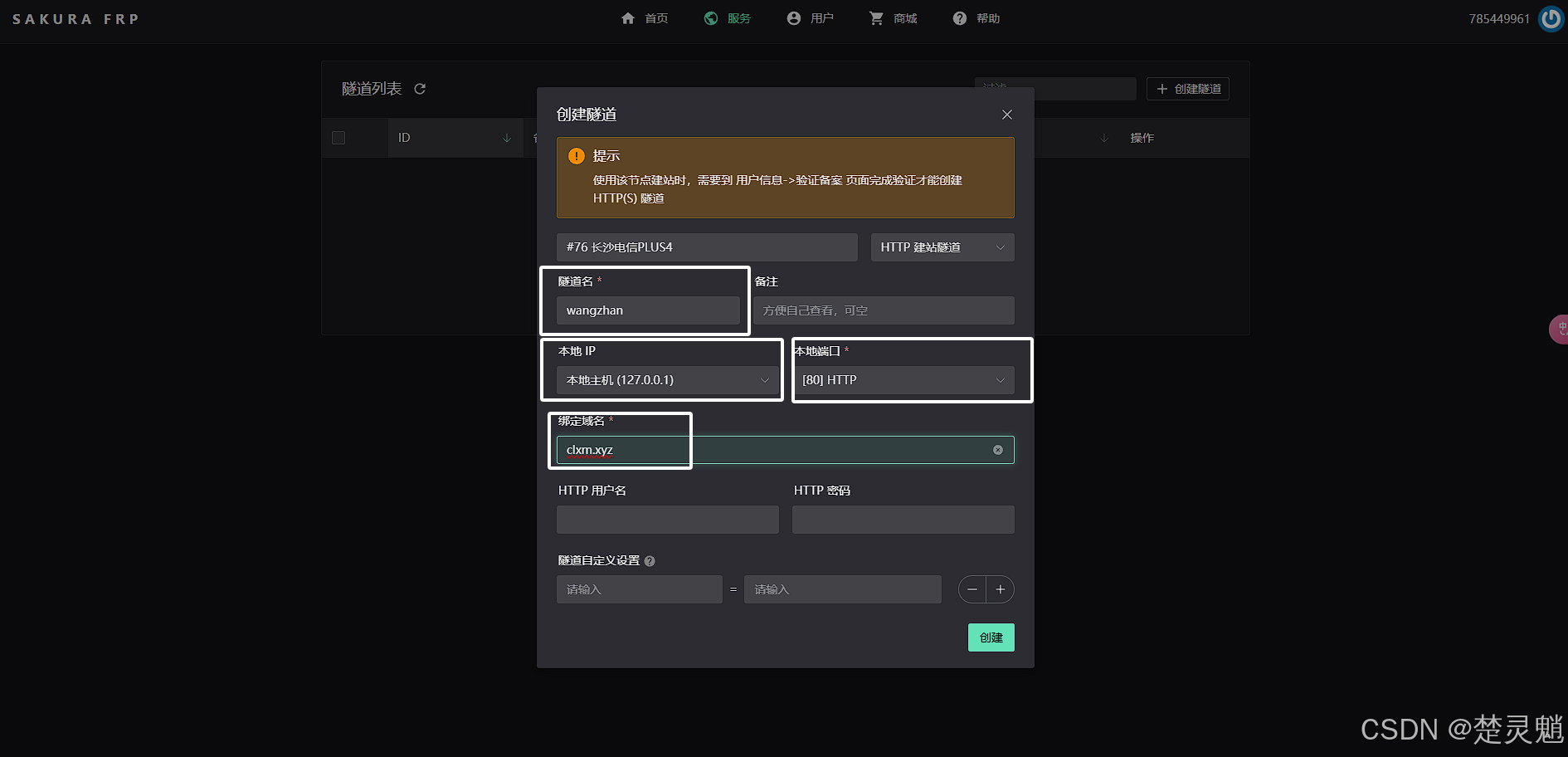Screen dimensions: 1568x757
Task: Click the node field #76 长沙电信PLUS4
Action: click(707, 247)
